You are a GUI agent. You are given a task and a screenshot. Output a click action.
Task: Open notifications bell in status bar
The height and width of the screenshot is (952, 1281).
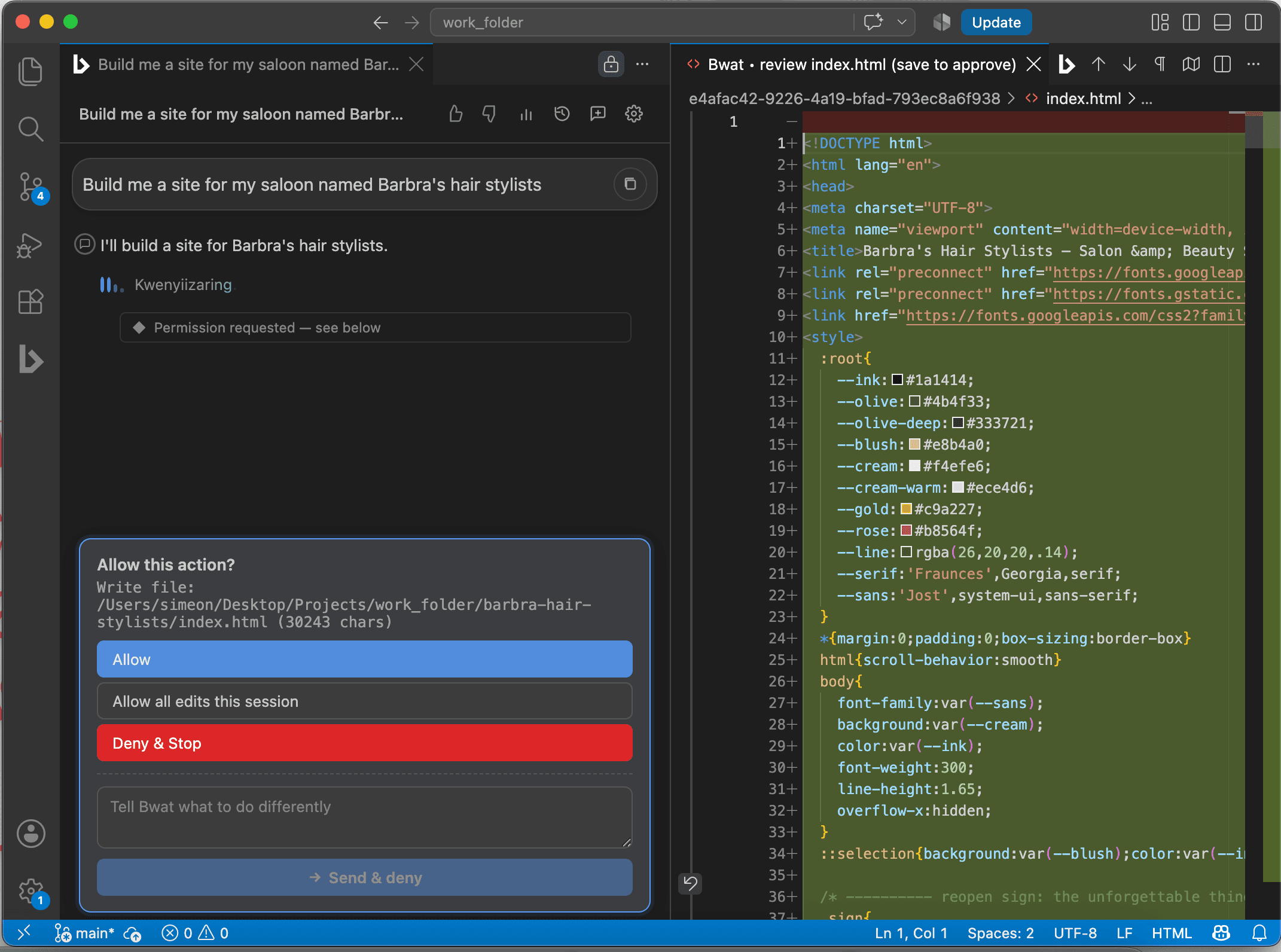coord(1259,933)
